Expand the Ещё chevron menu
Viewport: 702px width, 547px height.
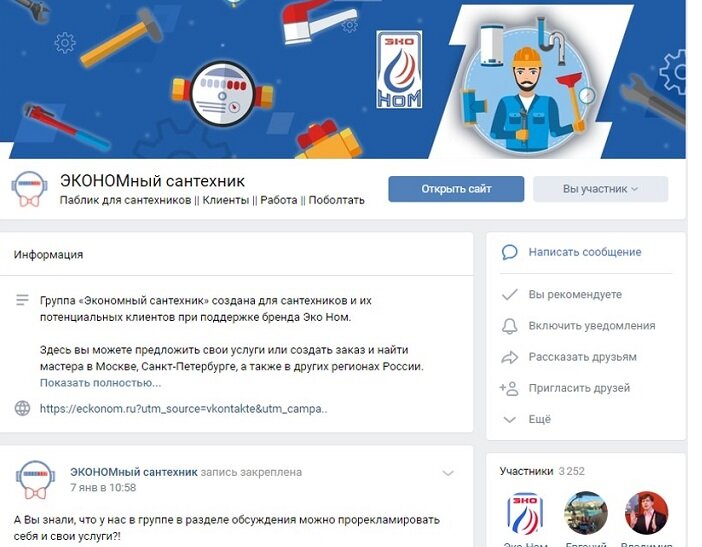point(509,419)
